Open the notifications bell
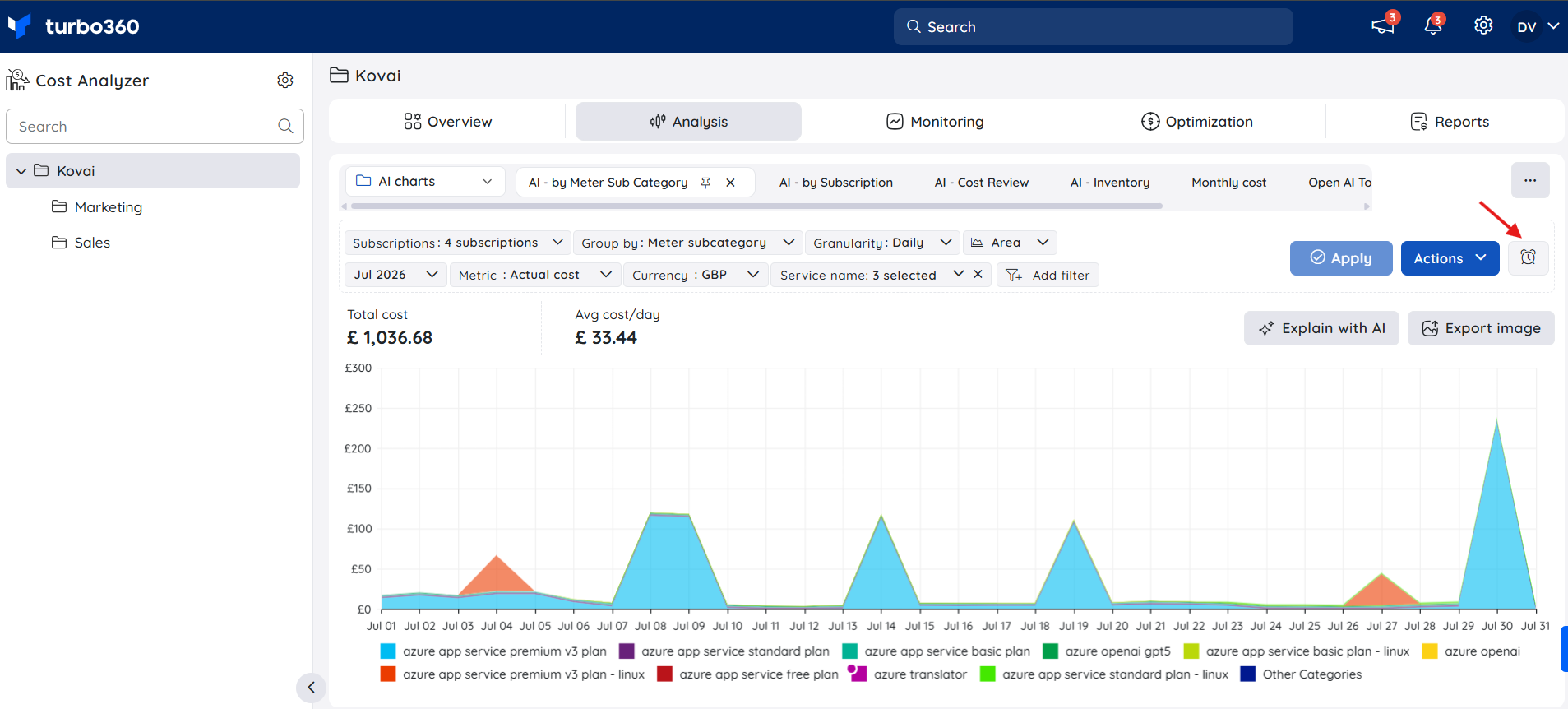The image size is (1568, 709). [x=1433, y=25]
